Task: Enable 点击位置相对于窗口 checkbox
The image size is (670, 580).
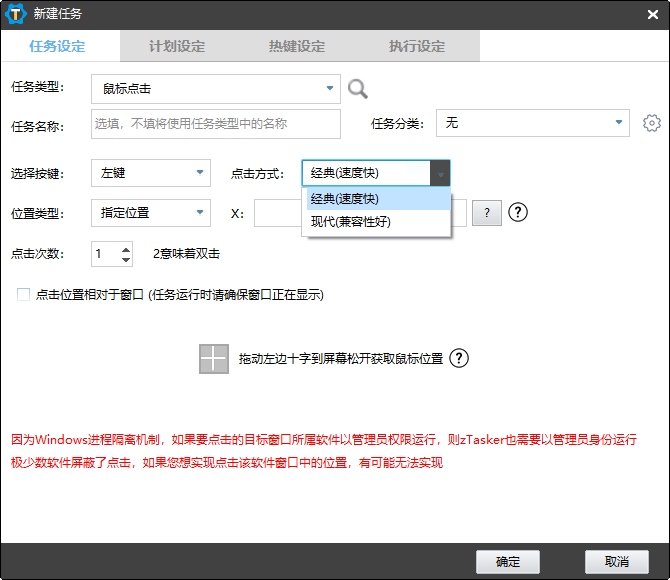Action: click(24, 295)
